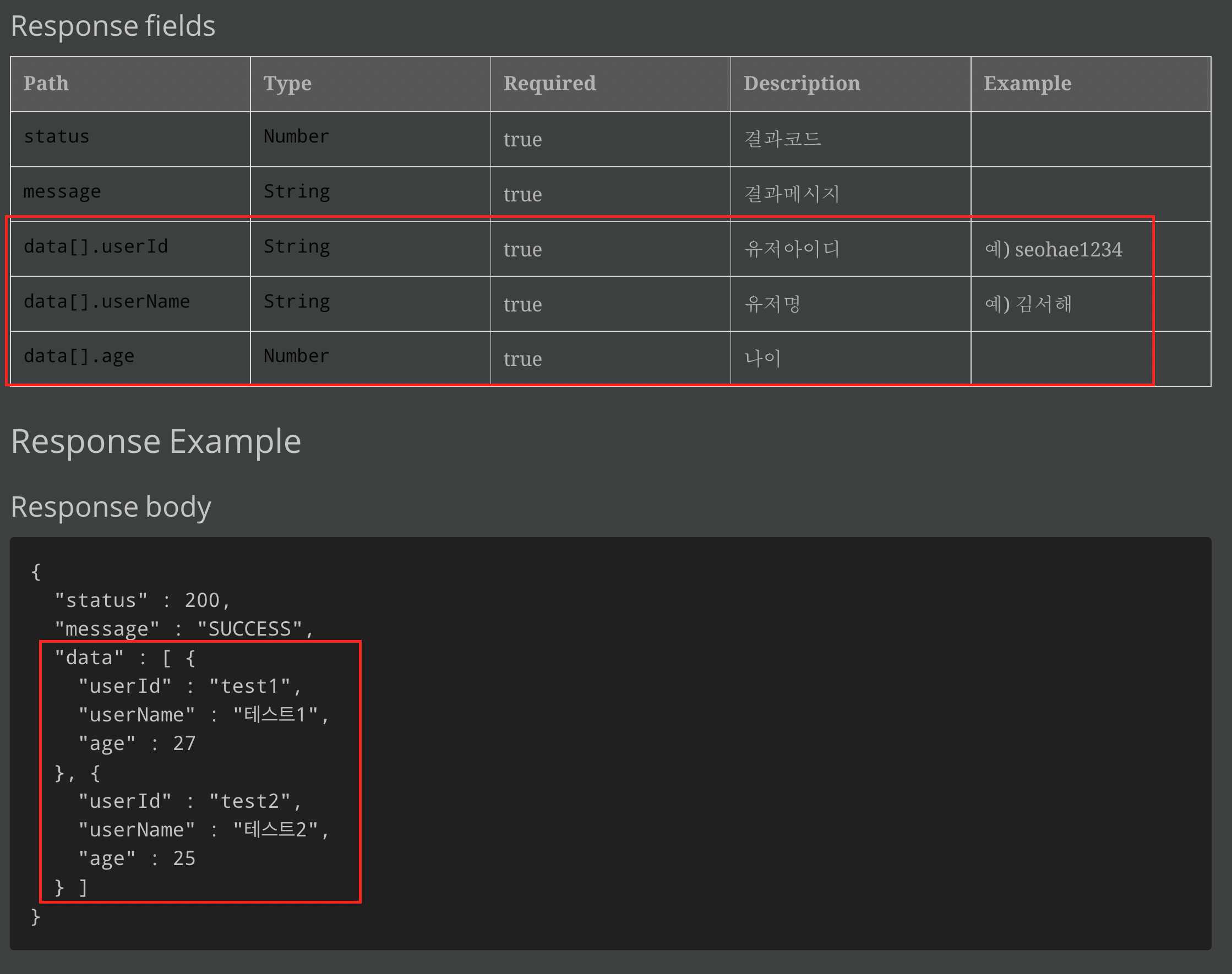Click the "userId" : "test2" code line
The width and height of the screenshot is (1232, 974).
tap(190, 801)
